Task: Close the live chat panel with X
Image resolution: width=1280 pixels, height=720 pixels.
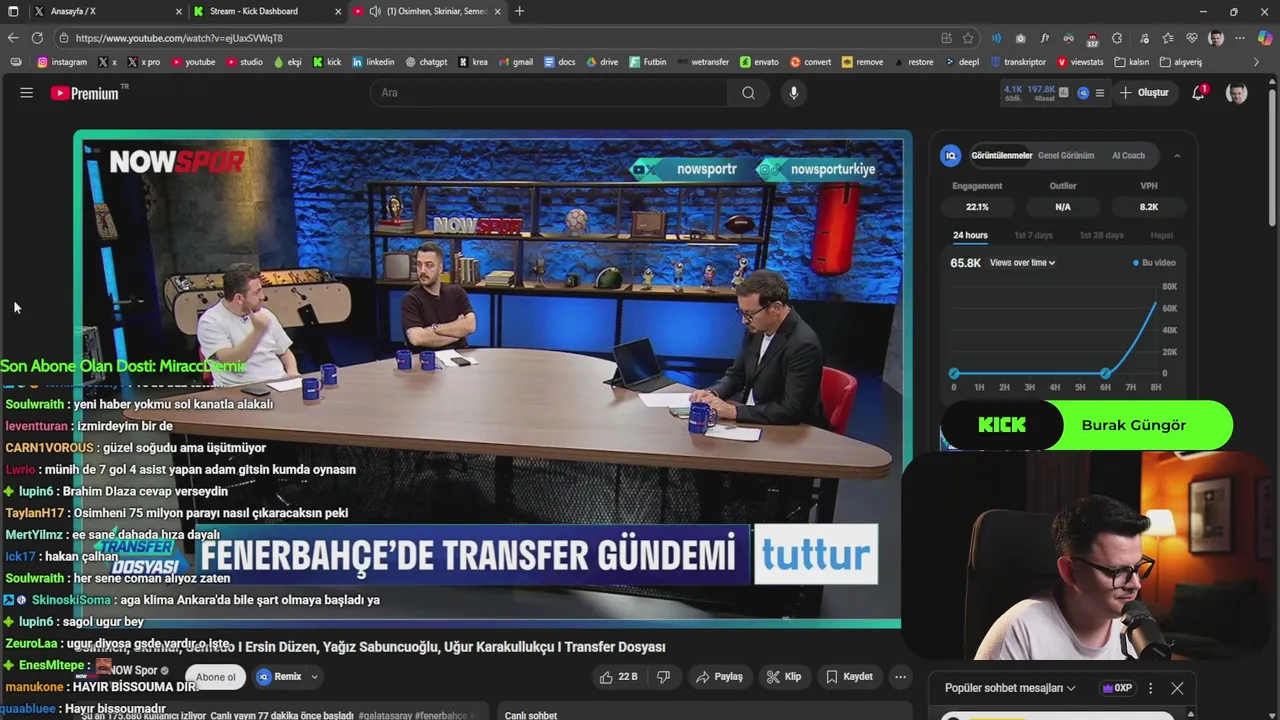Action: pos(1177,688)
